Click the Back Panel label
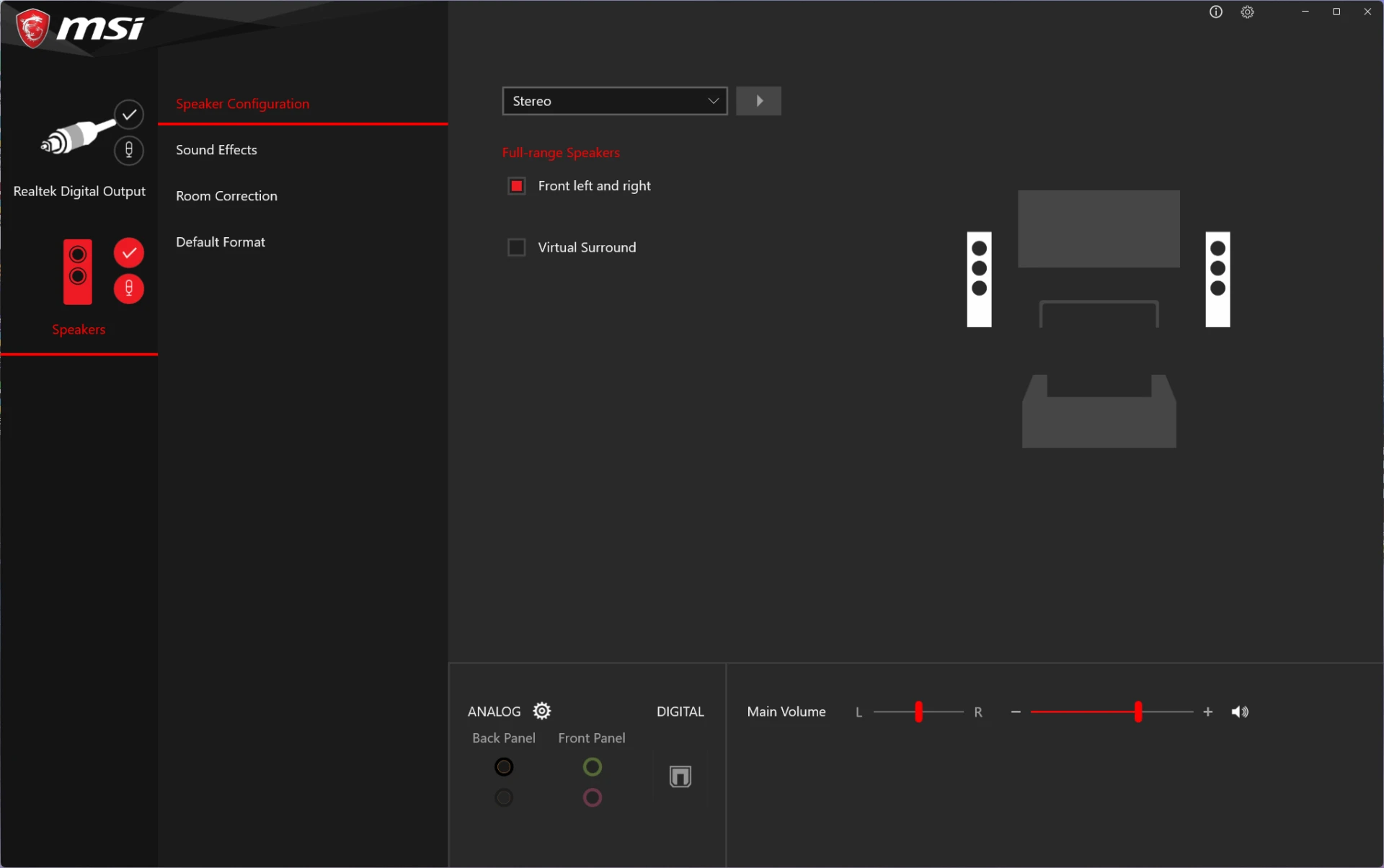1384x868 pixels. coord(504,738)
